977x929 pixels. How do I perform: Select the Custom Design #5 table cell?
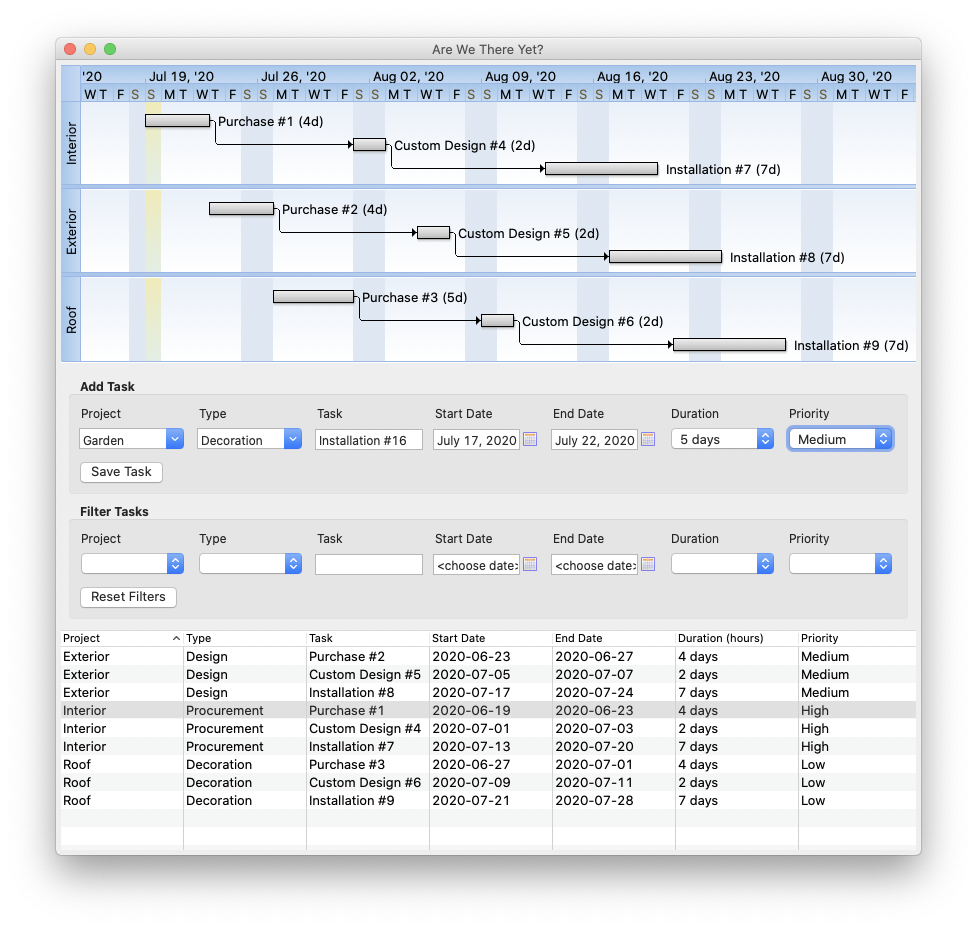[x=368, y=674]
